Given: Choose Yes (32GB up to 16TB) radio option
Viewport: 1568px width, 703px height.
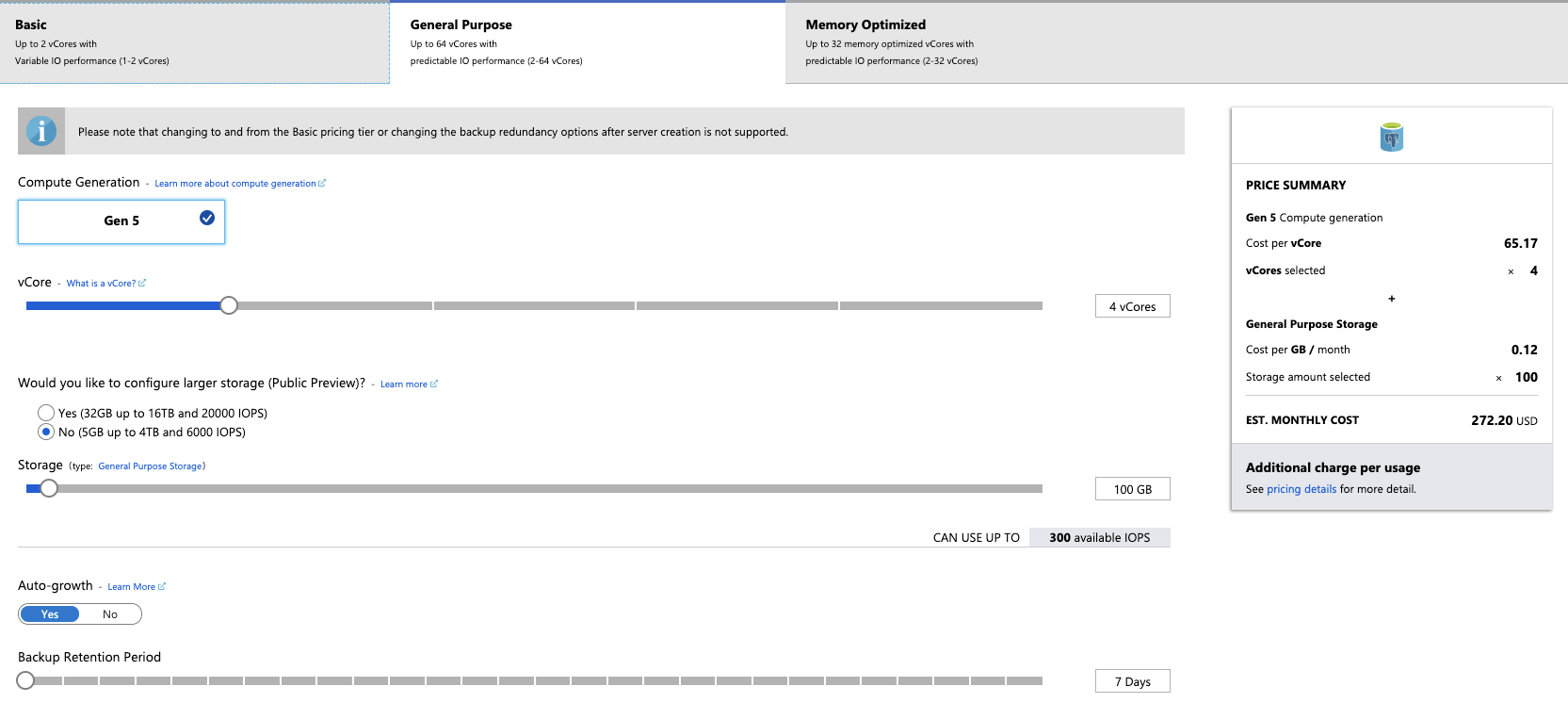Looking at the screenshot, I should (x=46, y=413).
